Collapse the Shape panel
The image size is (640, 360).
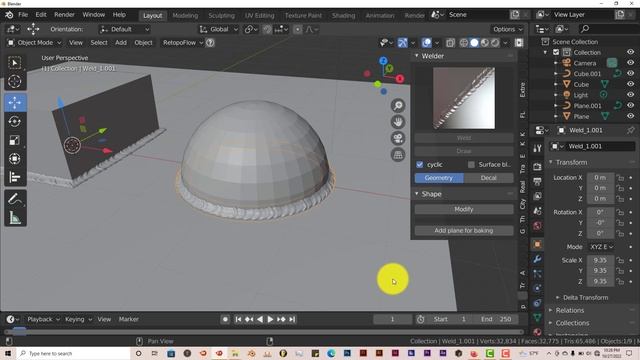(417, 193)
